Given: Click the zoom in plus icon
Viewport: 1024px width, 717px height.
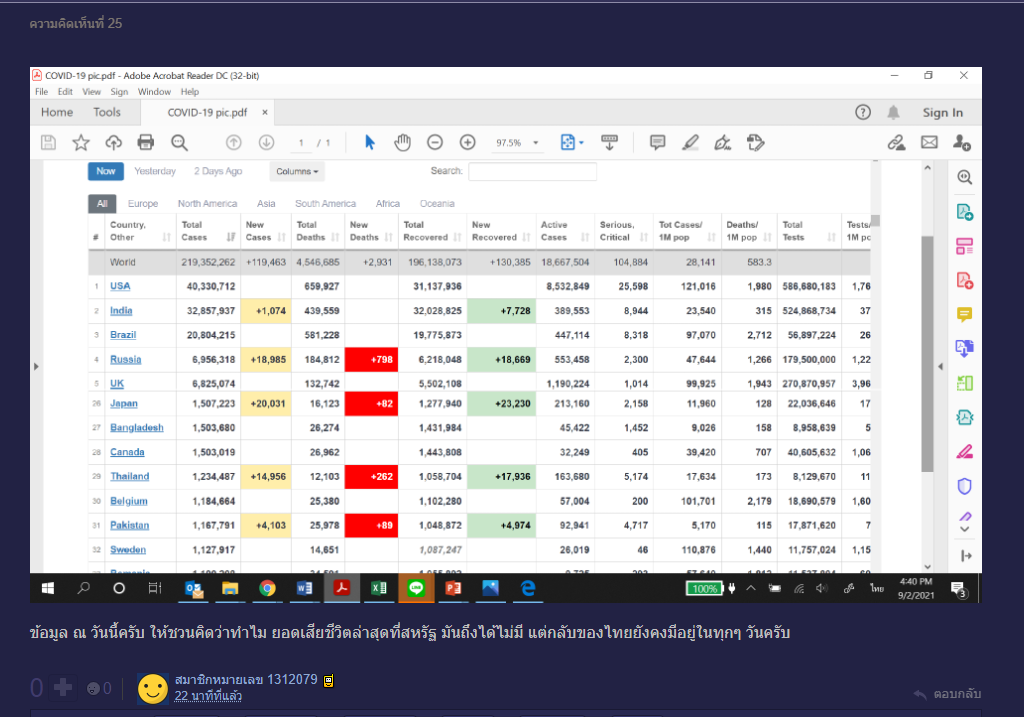Looking at the screenshot, I should [x=468, y=142].
